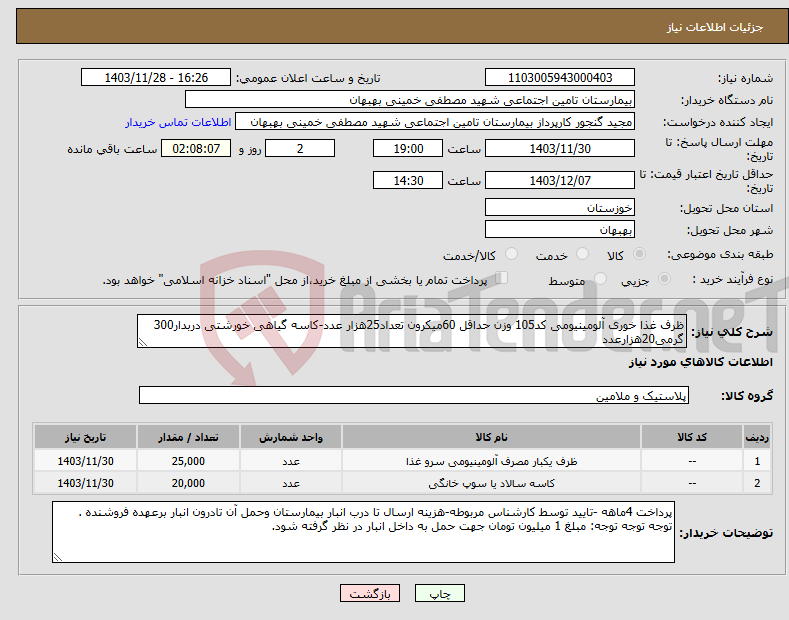Image resolution: width=789 pixels, height=620 pixels.
Task: Click the واحد شمارش column header
Action: pyautogui.click(x=291, y=437)
